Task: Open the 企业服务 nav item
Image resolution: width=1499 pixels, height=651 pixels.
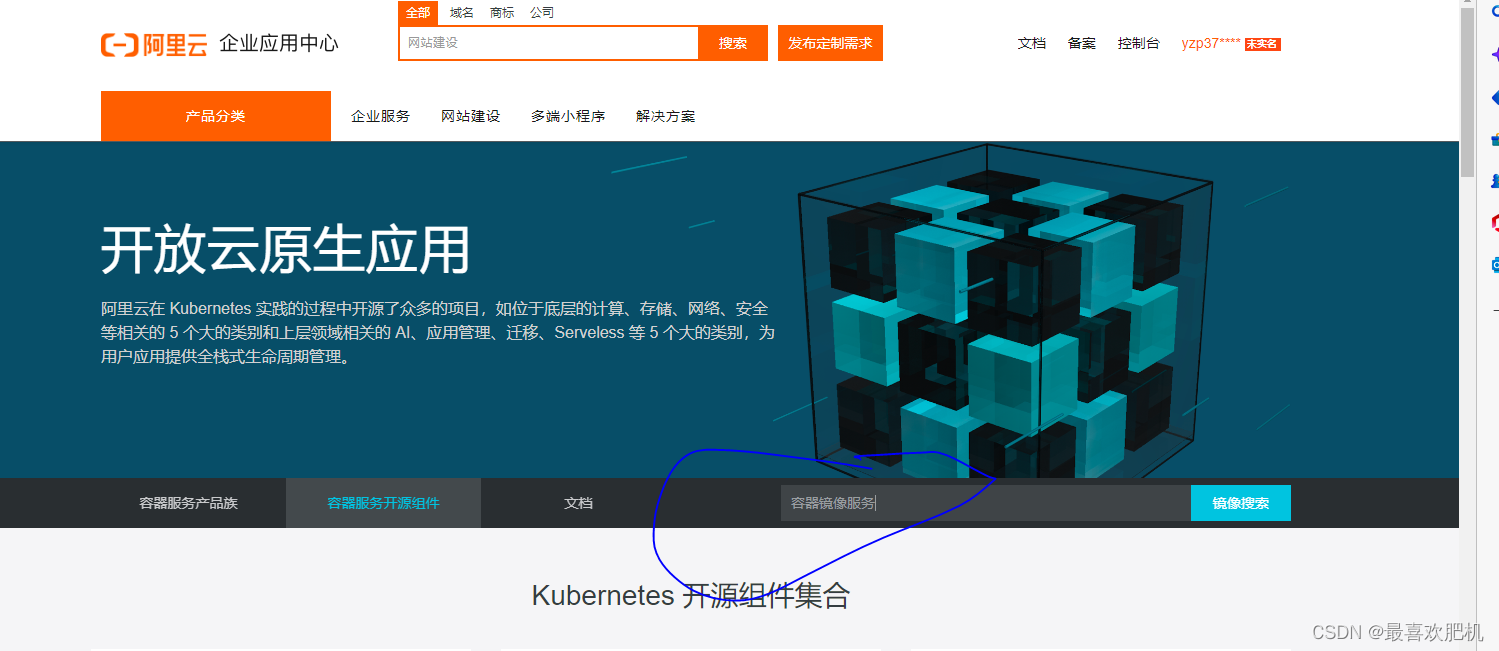Action: click(x=381, y=116)
